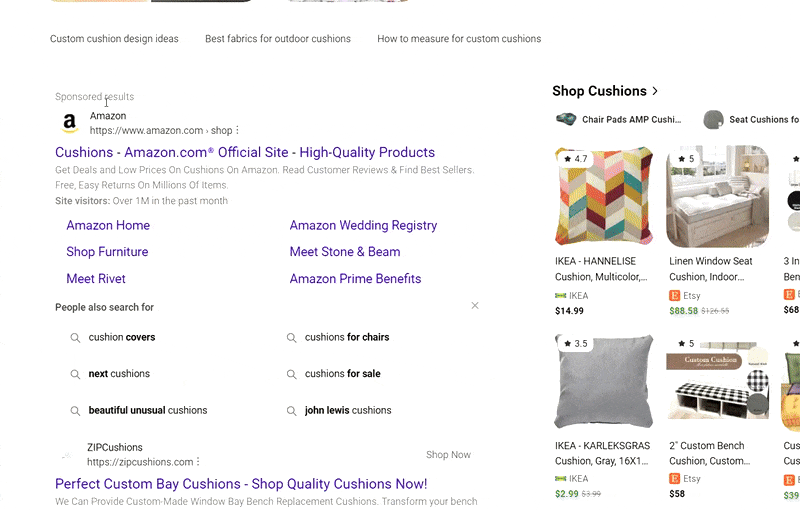Open the Amazon Wedding Registry sitelink
800x510 pixels.
(x=363, y=226)
